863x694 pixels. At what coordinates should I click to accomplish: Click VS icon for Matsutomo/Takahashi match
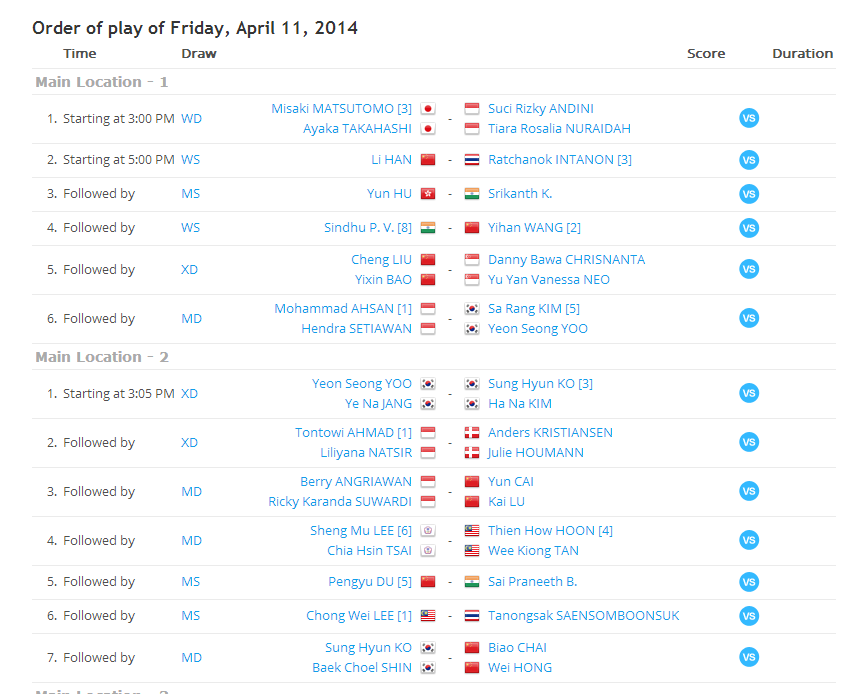[x=749, y=118]
